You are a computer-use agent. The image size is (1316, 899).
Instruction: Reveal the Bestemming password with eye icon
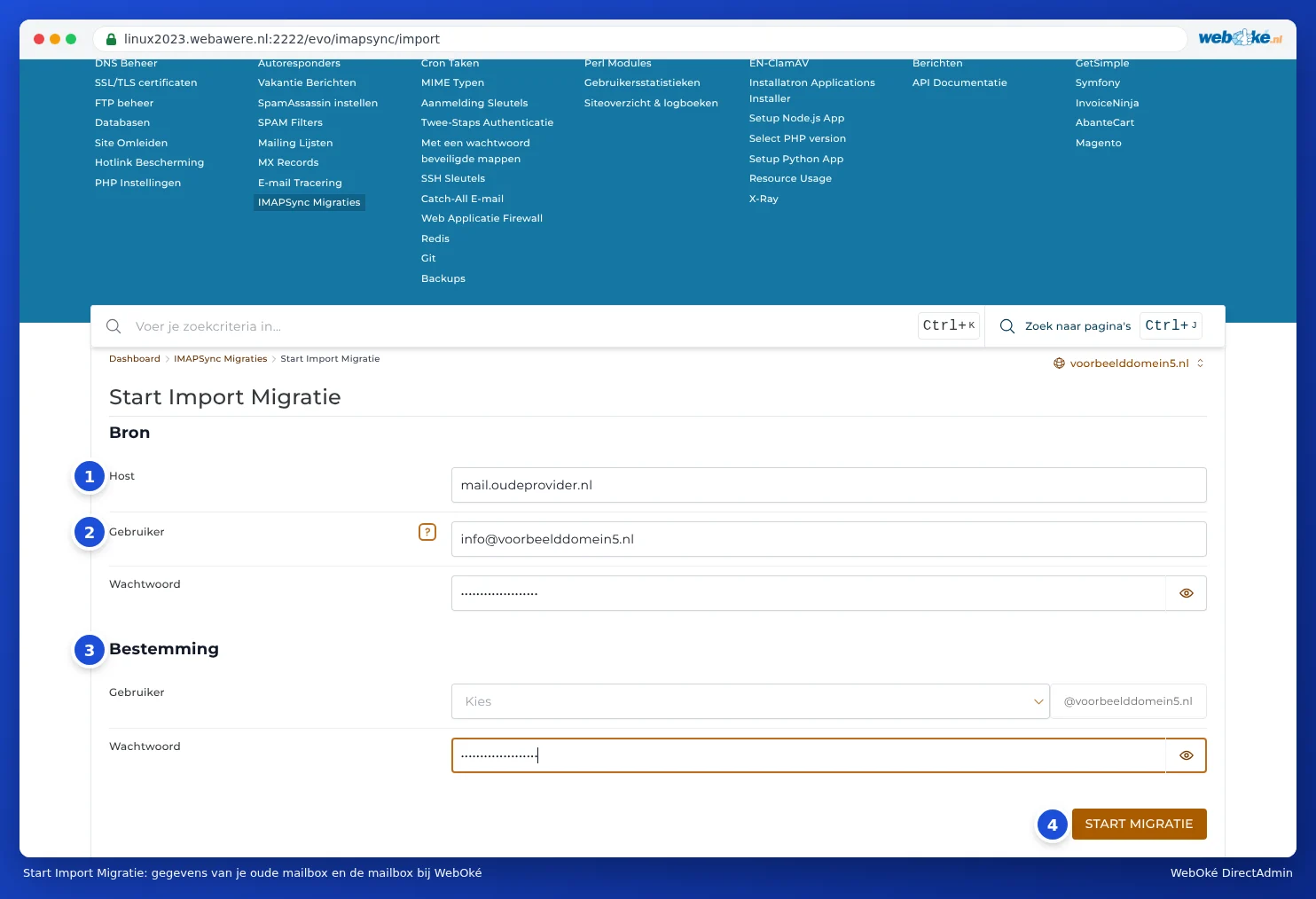click(x=1187, y=755)
